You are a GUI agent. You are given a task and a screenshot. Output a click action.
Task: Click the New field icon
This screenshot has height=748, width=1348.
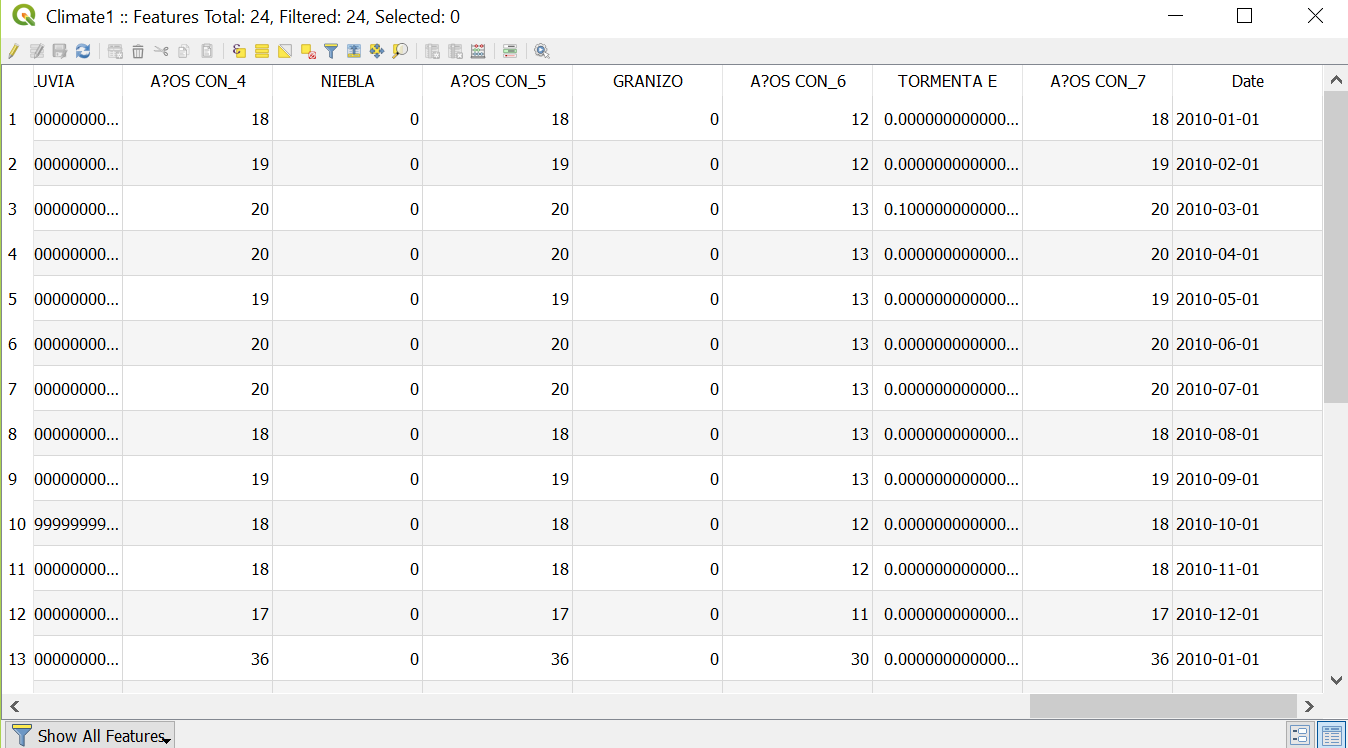click(432, 51)
